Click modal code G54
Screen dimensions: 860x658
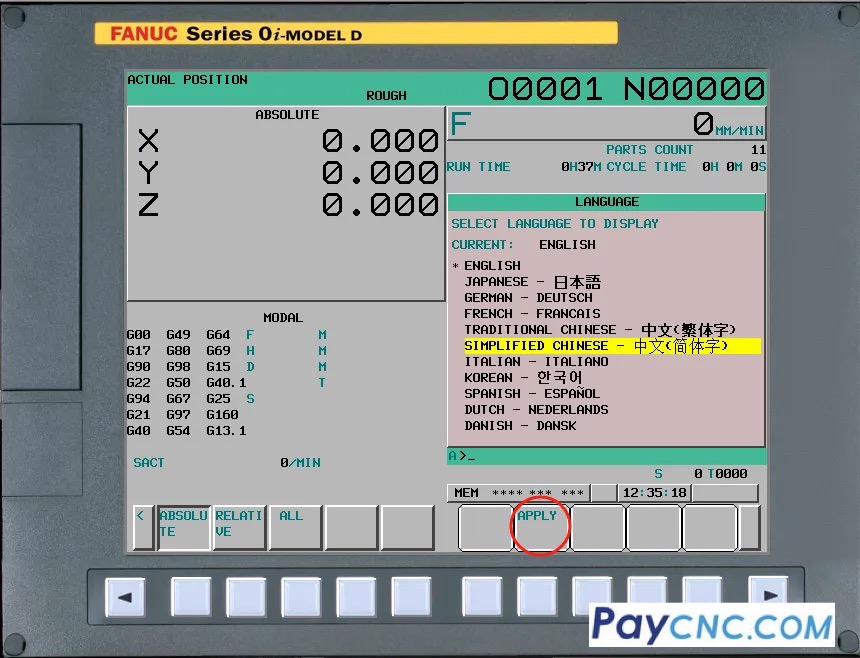pyautogui.click(x=178, y=430)
